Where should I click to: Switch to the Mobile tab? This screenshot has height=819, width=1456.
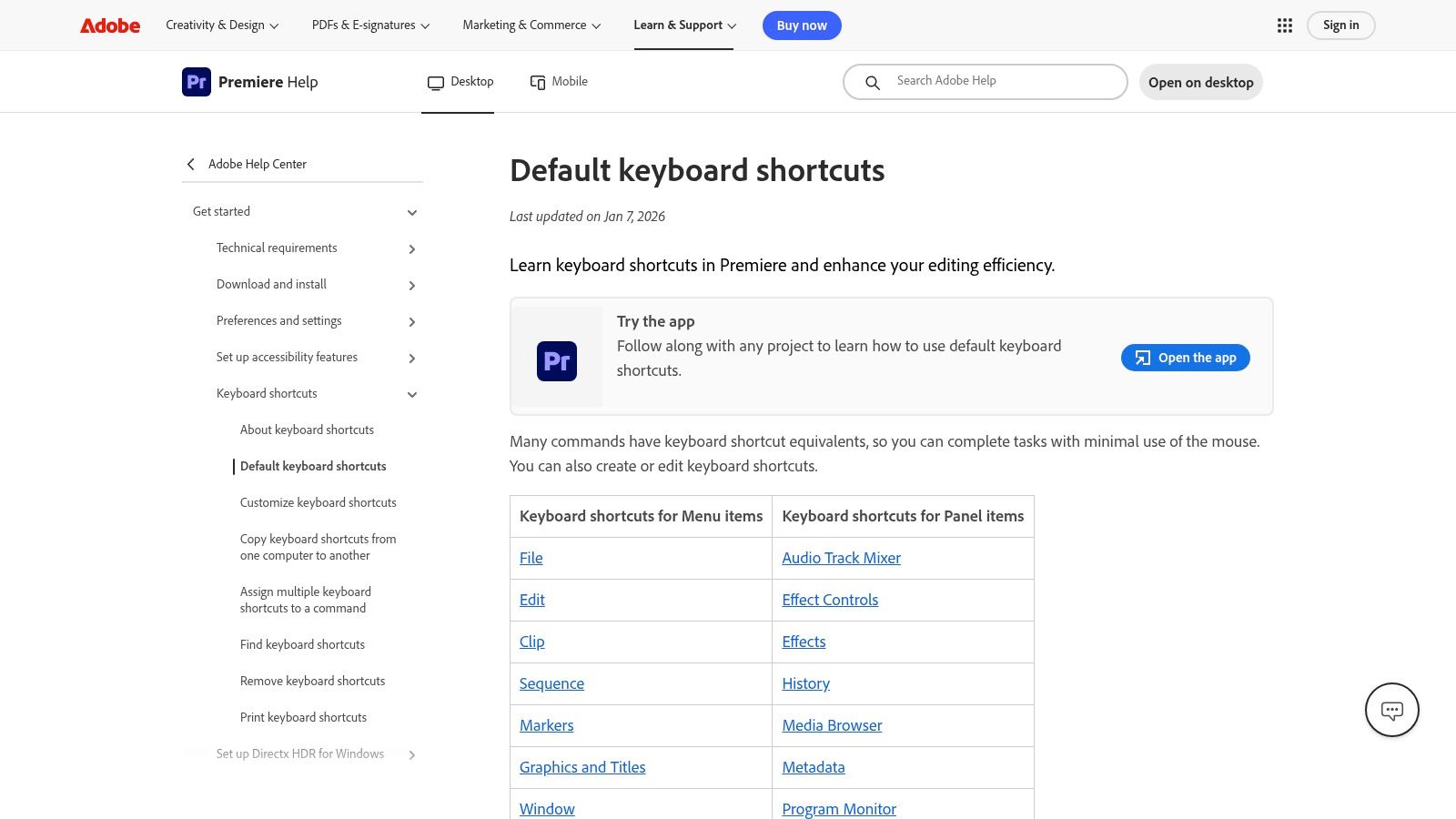coord(559,82)
